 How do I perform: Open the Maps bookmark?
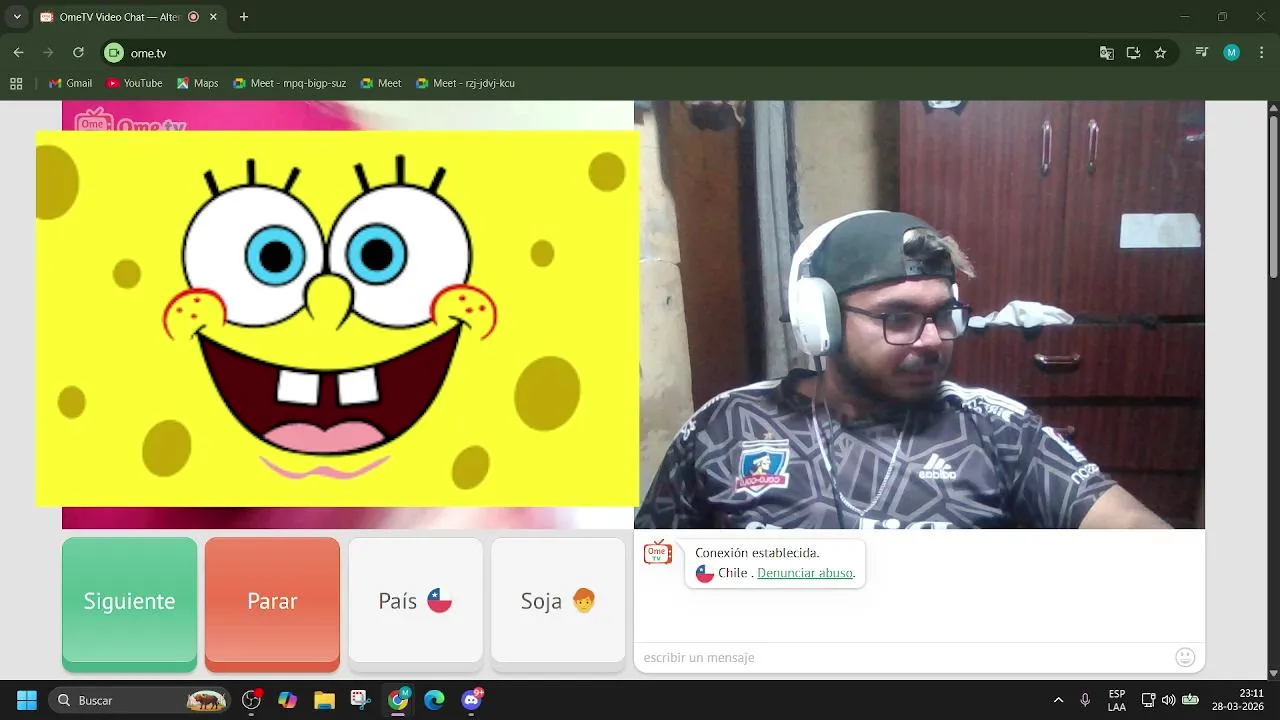coord(197,83)
